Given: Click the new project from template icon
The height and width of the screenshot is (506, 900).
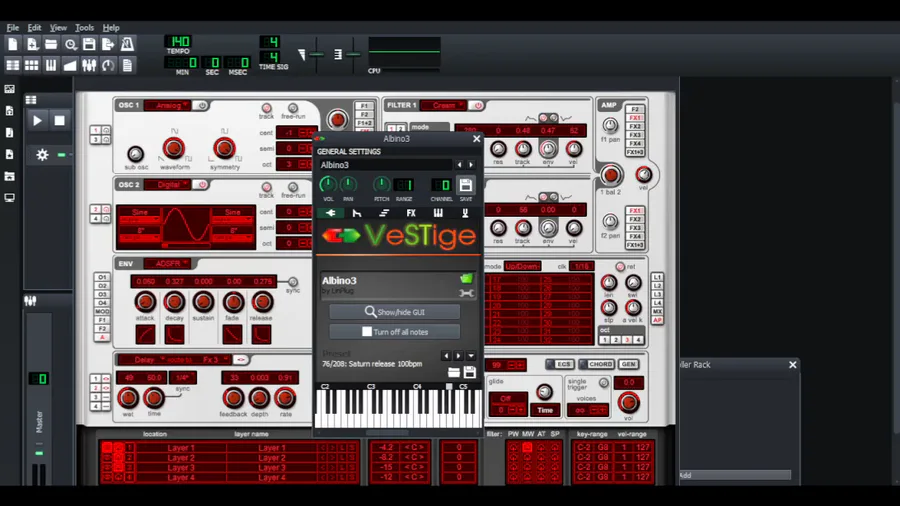Looking at the screenshot, I should (x=32, y=44).
